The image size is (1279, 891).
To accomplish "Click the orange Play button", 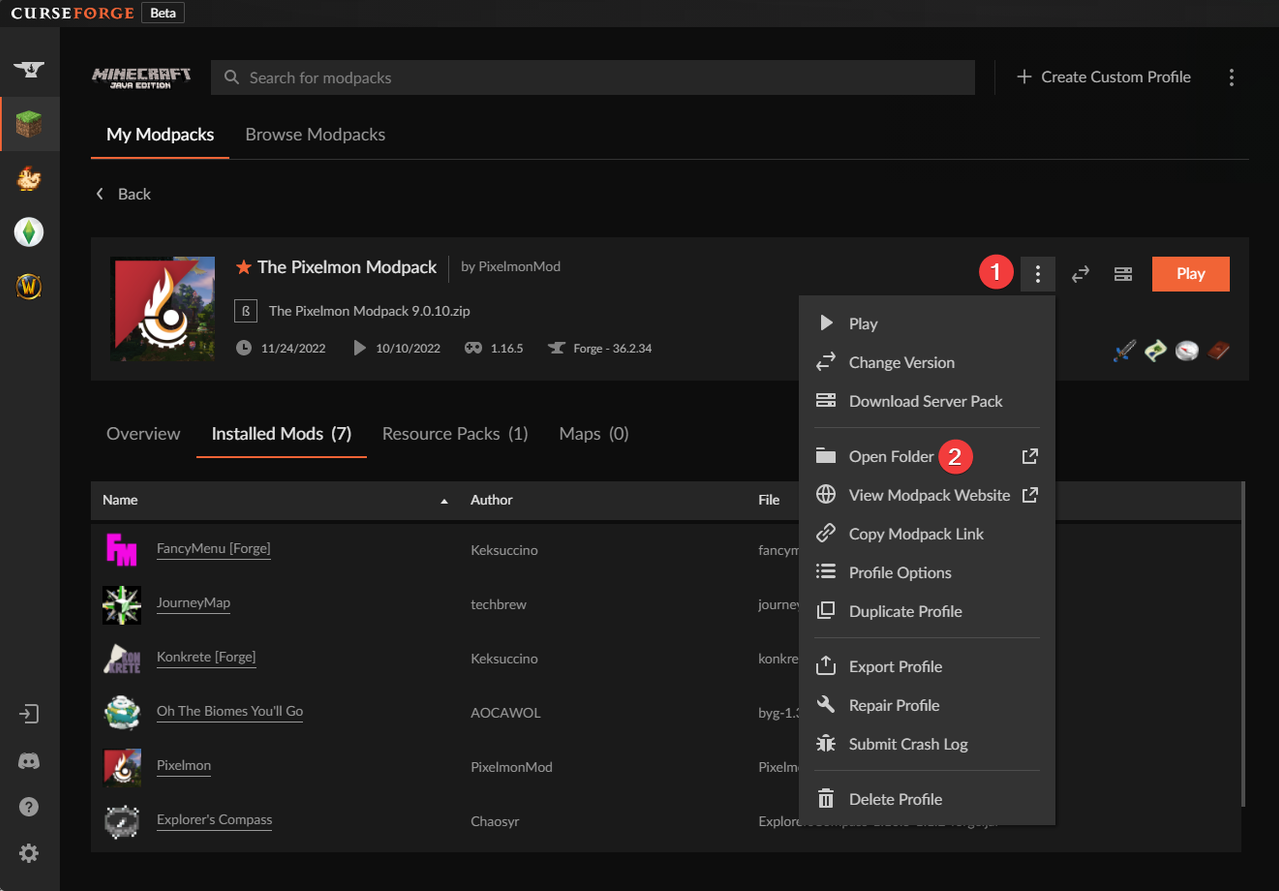I will (x=1190, y=274).
